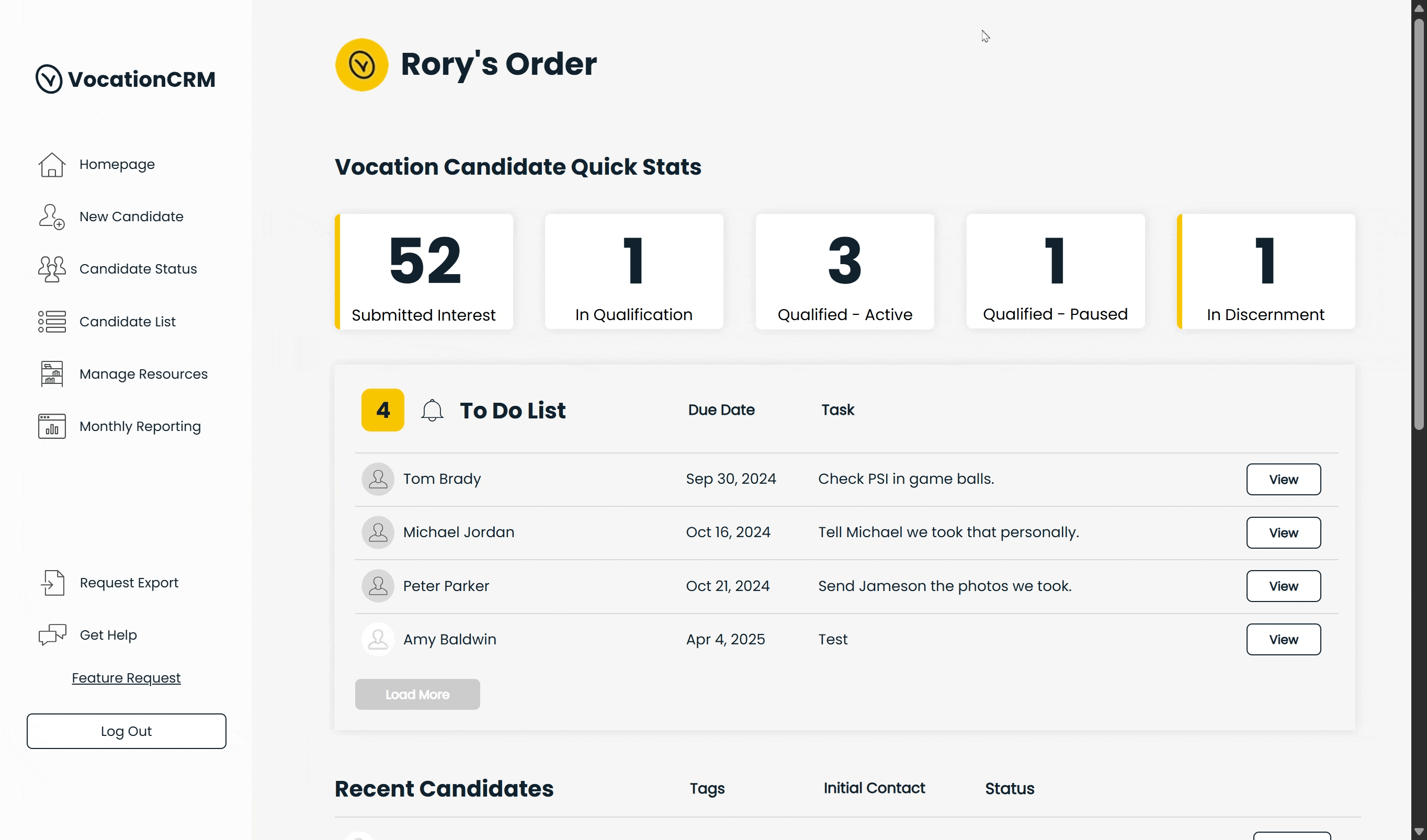Click the Tags column header

tap(707, 789)
